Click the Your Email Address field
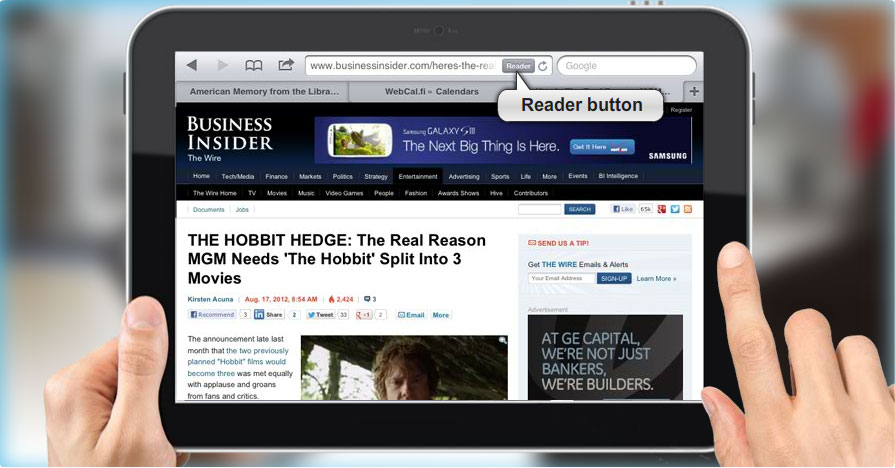The width and height of the screenshot is (895, 468). [560, 278]
